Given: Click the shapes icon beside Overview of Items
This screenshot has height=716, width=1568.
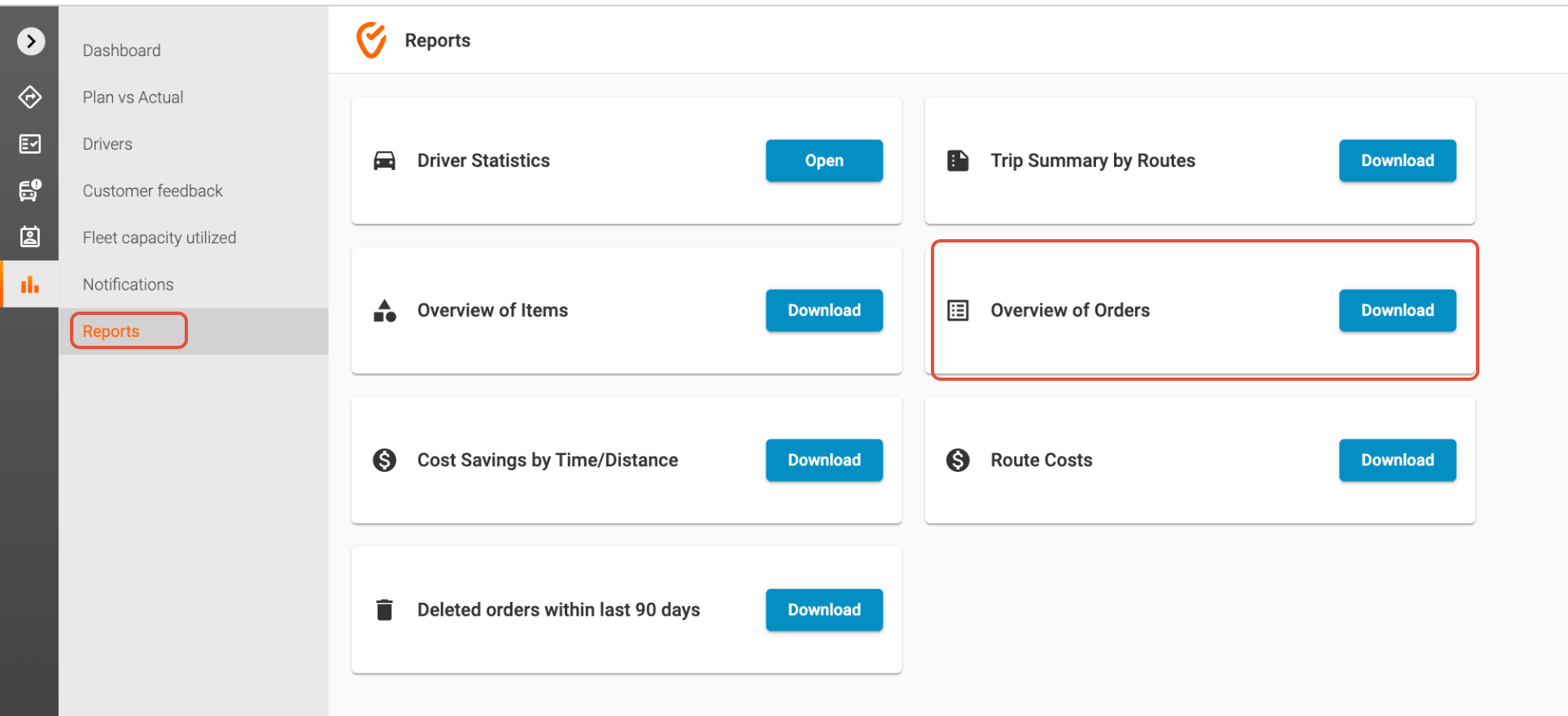Looking at the screenshot, I should [x=385, y=311].
